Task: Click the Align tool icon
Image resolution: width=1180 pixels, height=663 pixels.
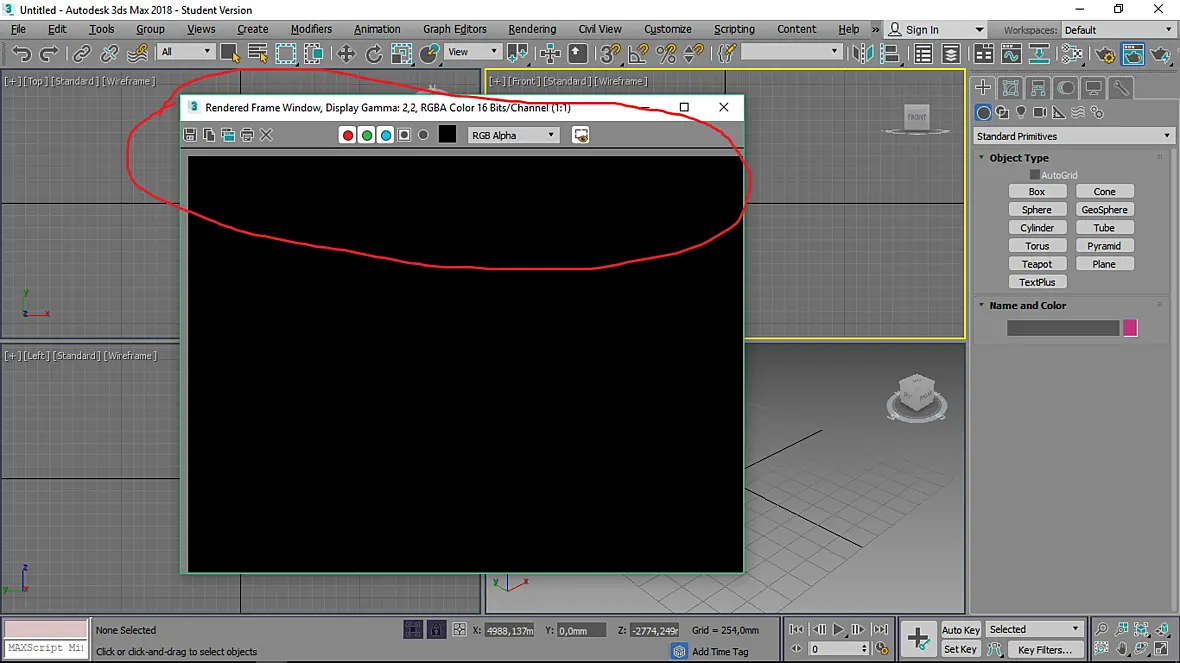Action: pyautogui.click(x=889, y=53)
